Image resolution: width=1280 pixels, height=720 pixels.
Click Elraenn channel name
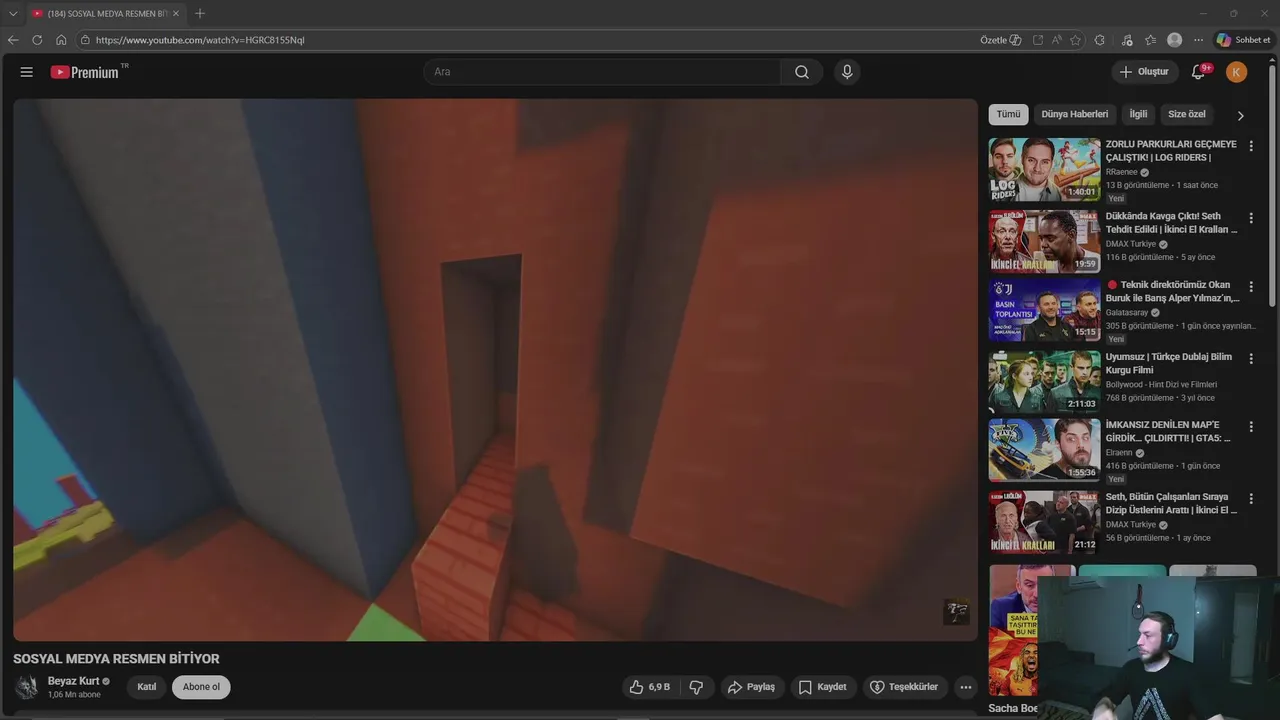1118,452
